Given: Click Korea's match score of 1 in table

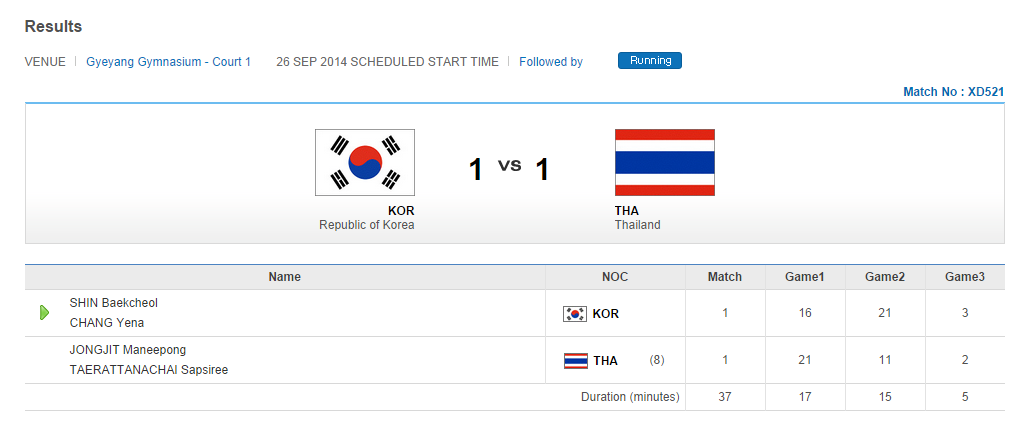Looking at the screenshot, I should point(725,313).
